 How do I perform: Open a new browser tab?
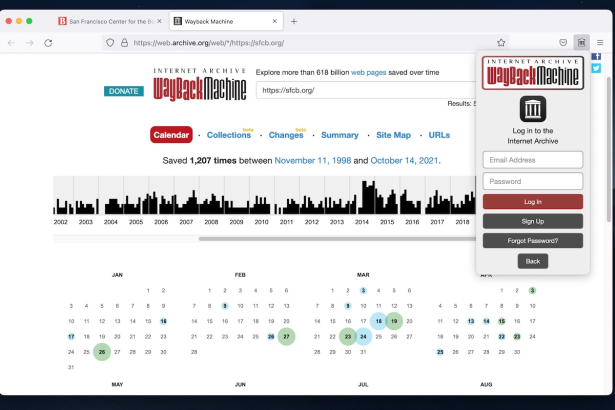pyautogui.click(x=294, y=21)
